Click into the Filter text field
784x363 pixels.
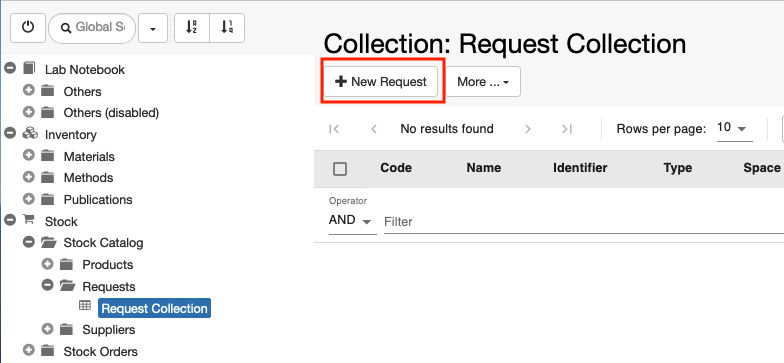tap(584, 222)
